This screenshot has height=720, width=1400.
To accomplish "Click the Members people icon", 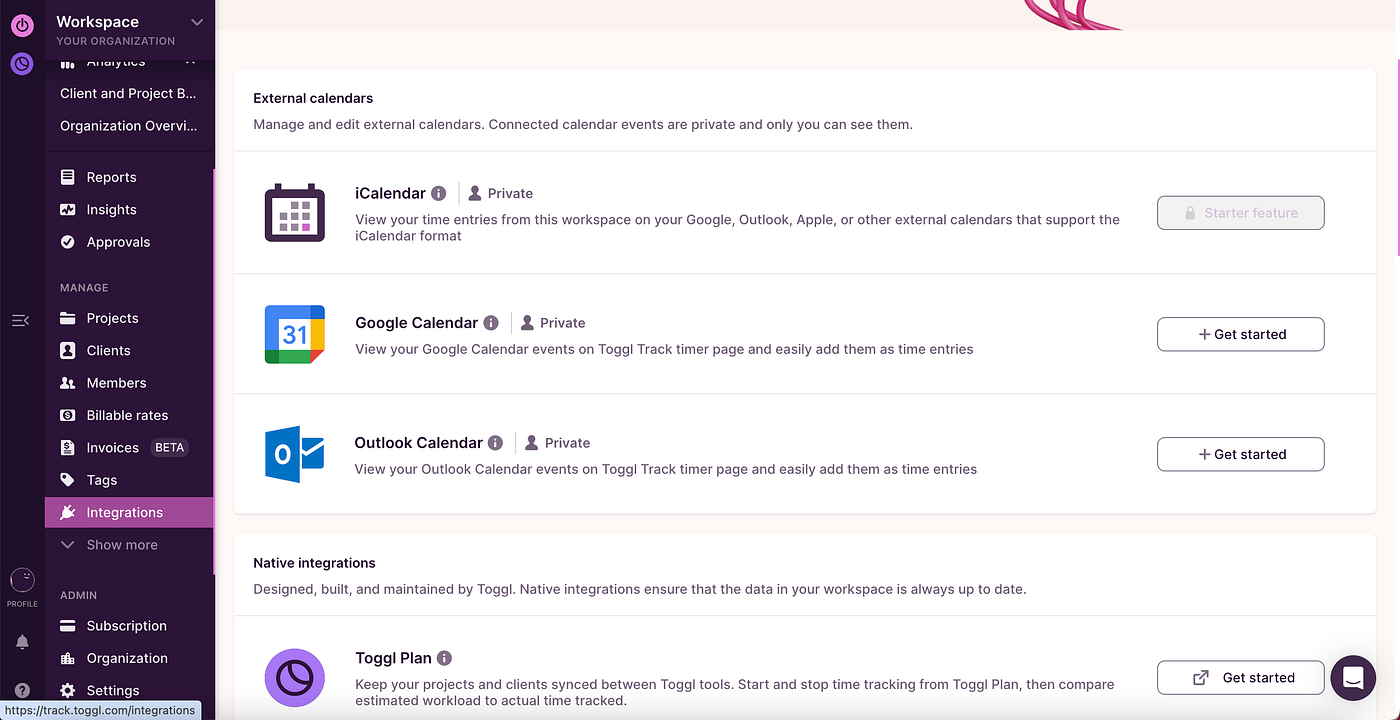I will (x=68, y=383).
